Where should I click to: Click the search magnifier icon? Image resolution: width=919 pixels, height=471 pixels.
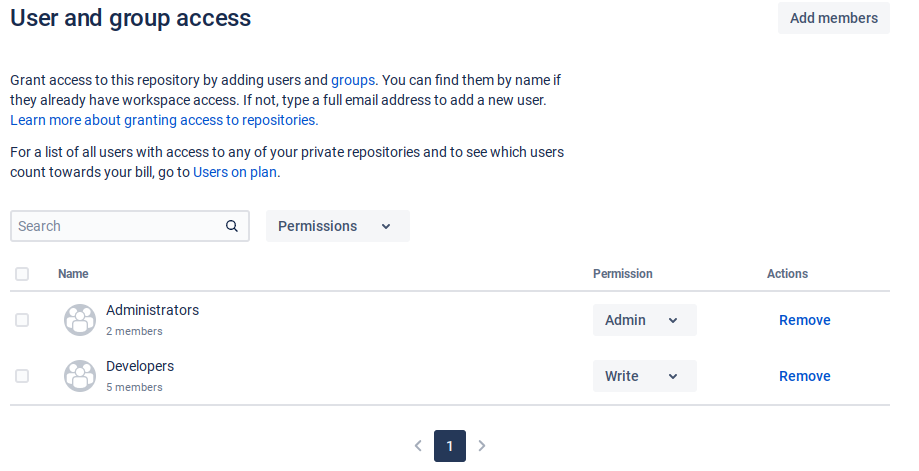232,226
